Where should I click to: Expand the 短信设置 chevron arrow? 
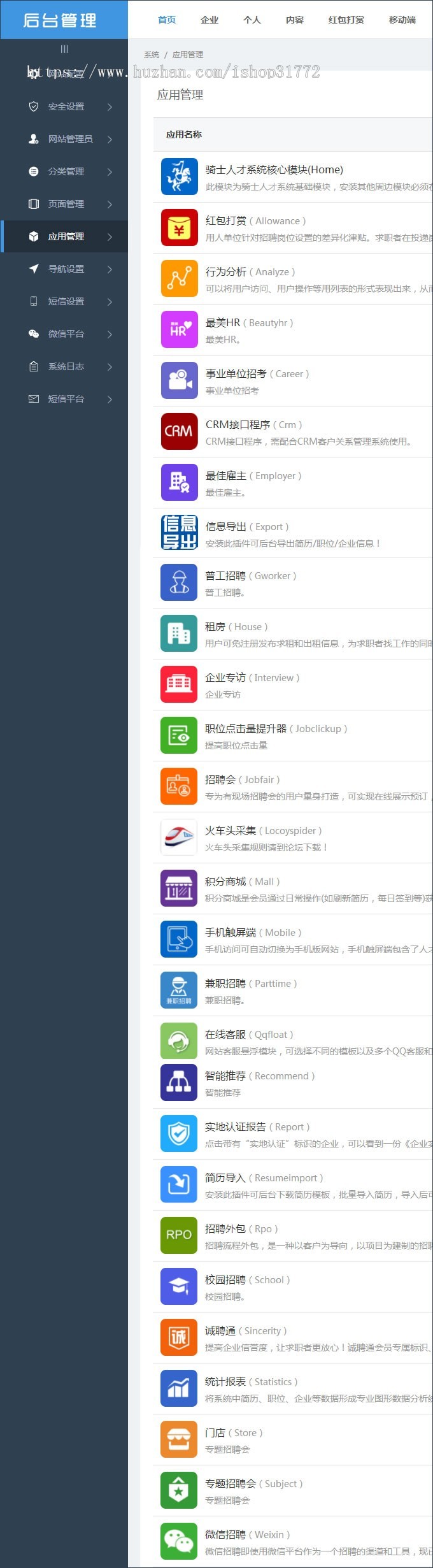(110, 302)
